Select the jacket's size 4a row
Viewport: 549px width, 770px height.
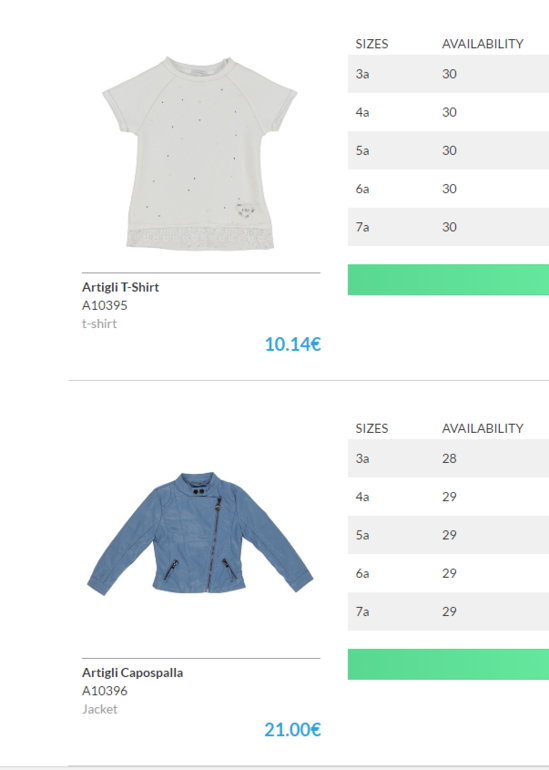click(x=448, y=496)
